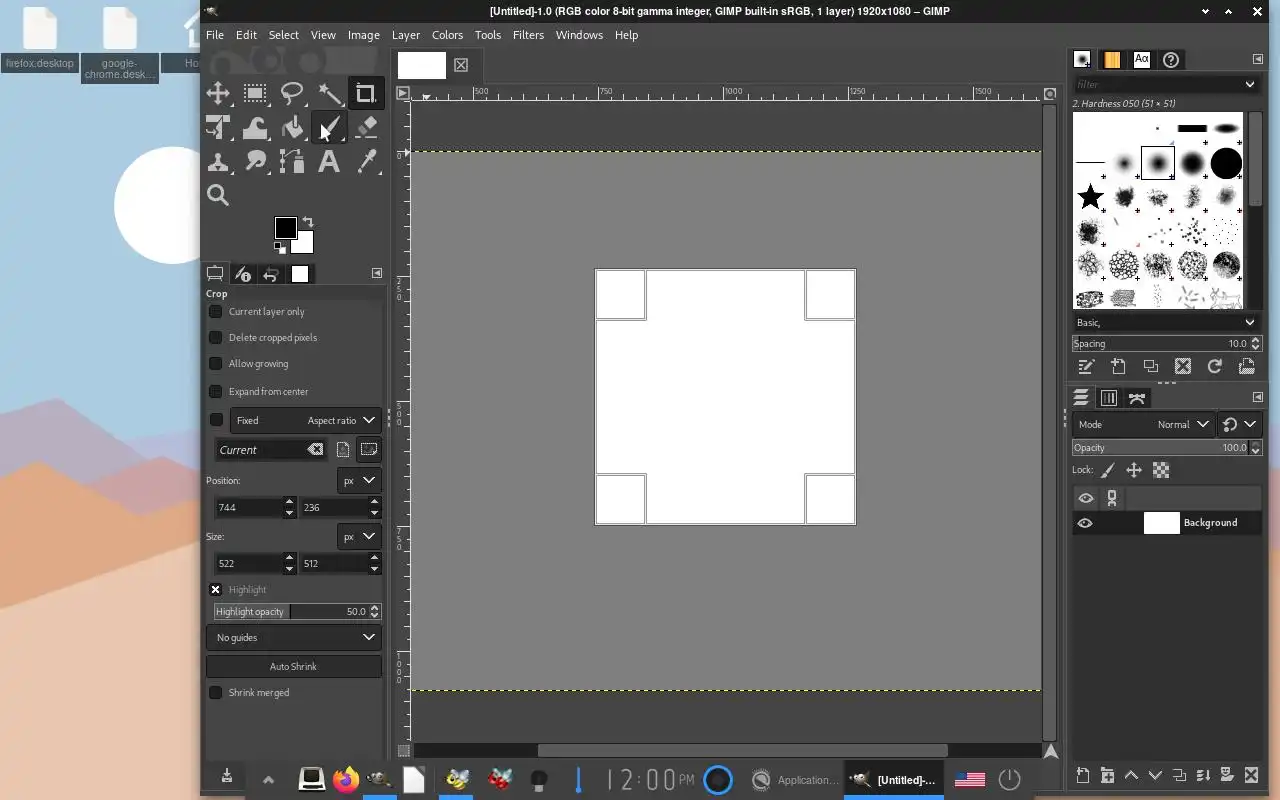Refresh the brushes list
The height and width of the screenshot is (800, 1280).
point(1214,367)
